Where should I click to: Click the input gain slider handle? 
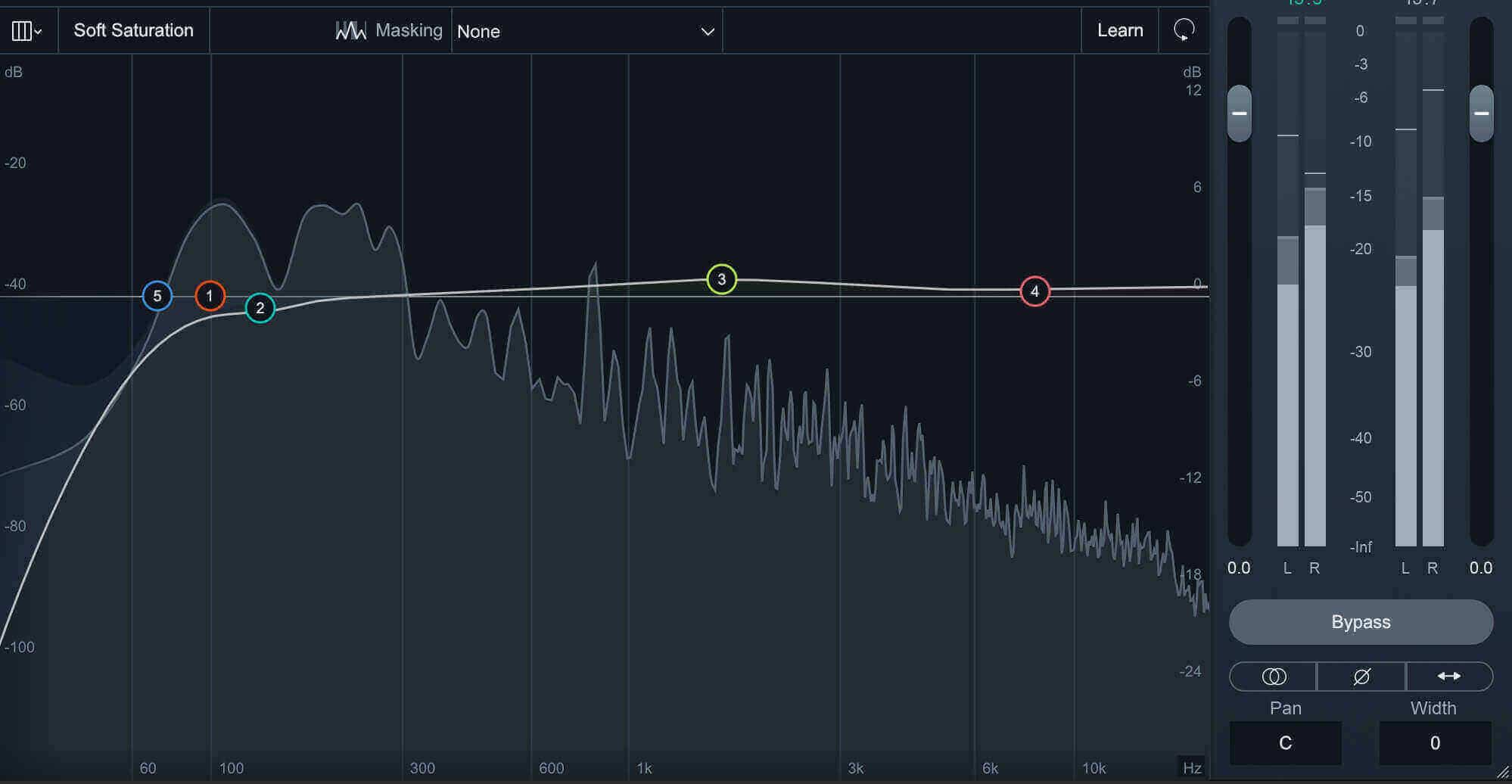1240,114
